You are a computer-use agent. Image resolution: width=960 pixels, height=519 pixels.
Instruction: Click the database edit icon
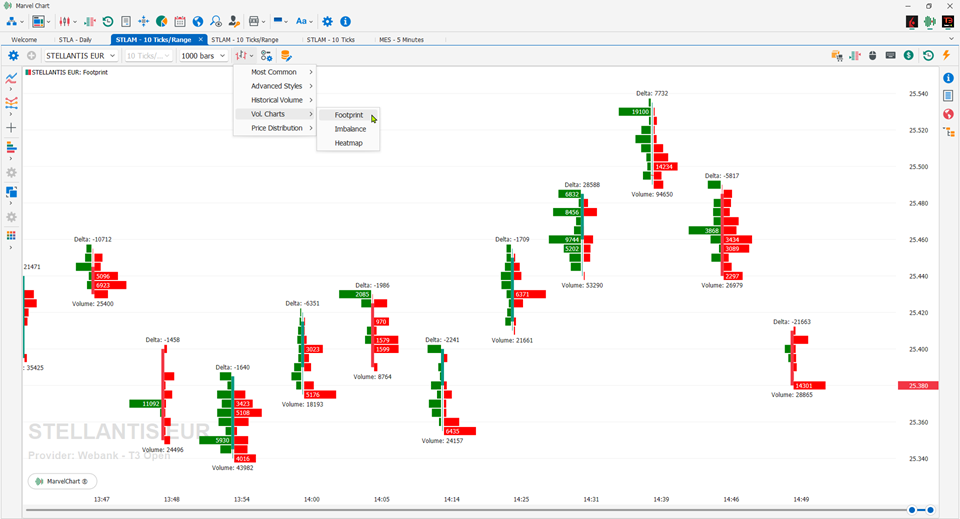click(285, 56)
